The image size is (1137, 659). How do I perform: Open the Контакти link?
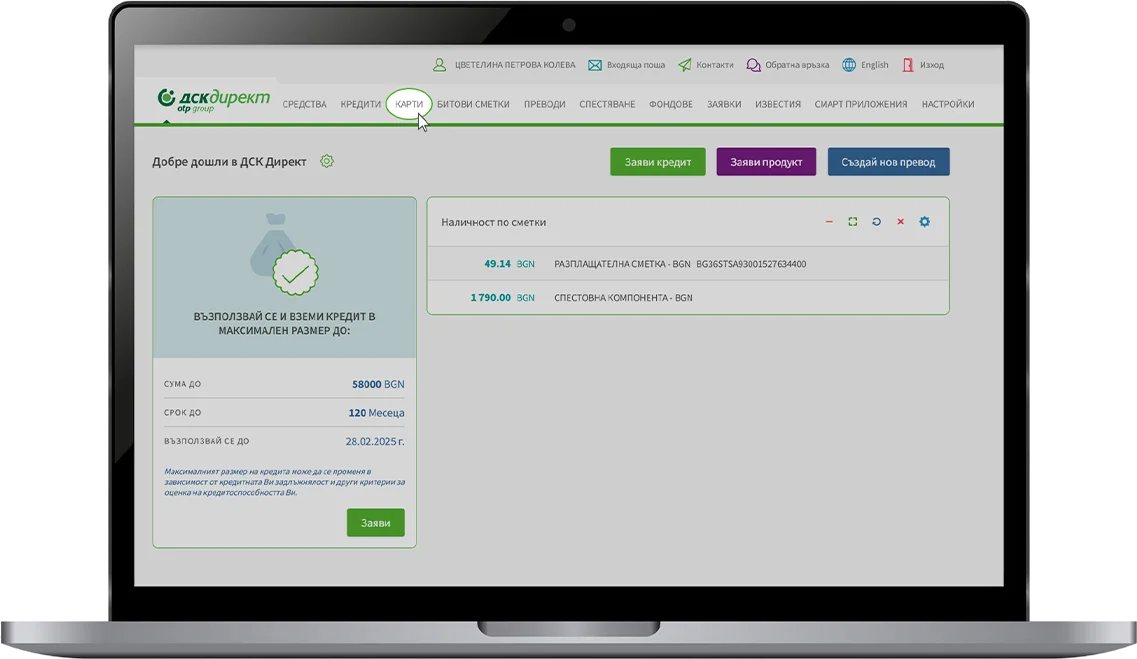click(x=715, y=65)
